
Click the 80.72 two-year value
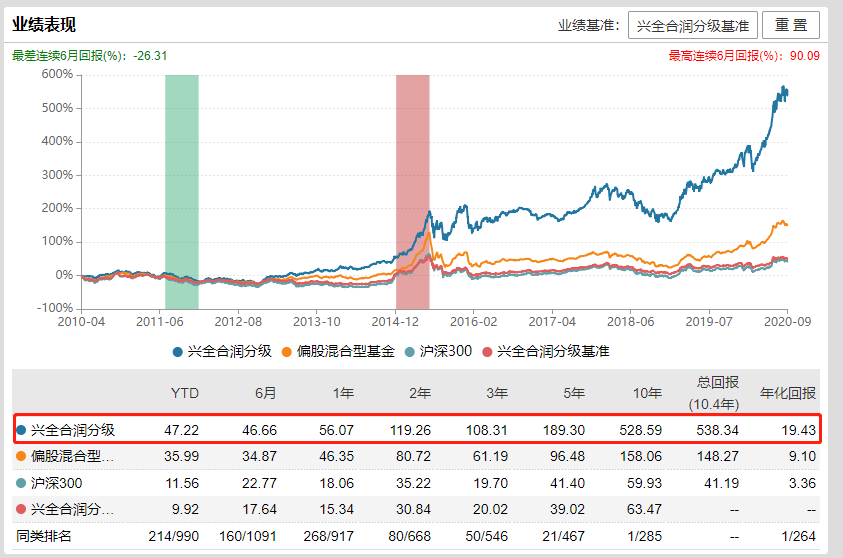pos(413,456)
